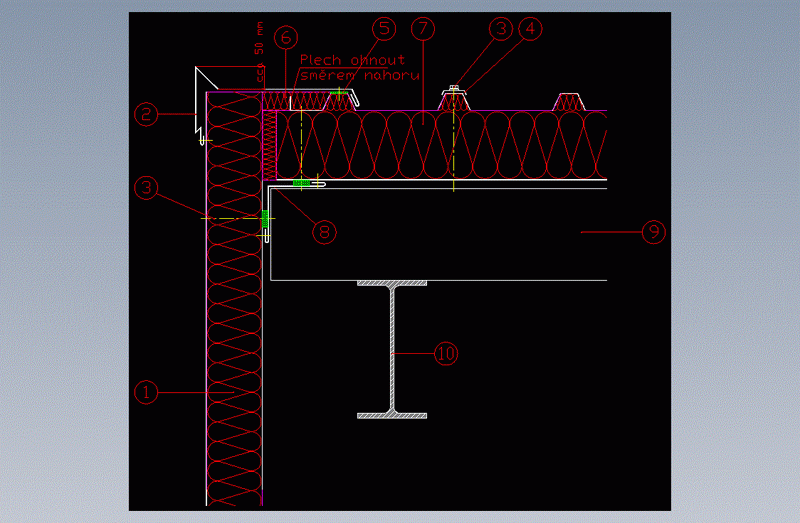
Task: Click the top flange of the I-beam
Action: point(392,284)
